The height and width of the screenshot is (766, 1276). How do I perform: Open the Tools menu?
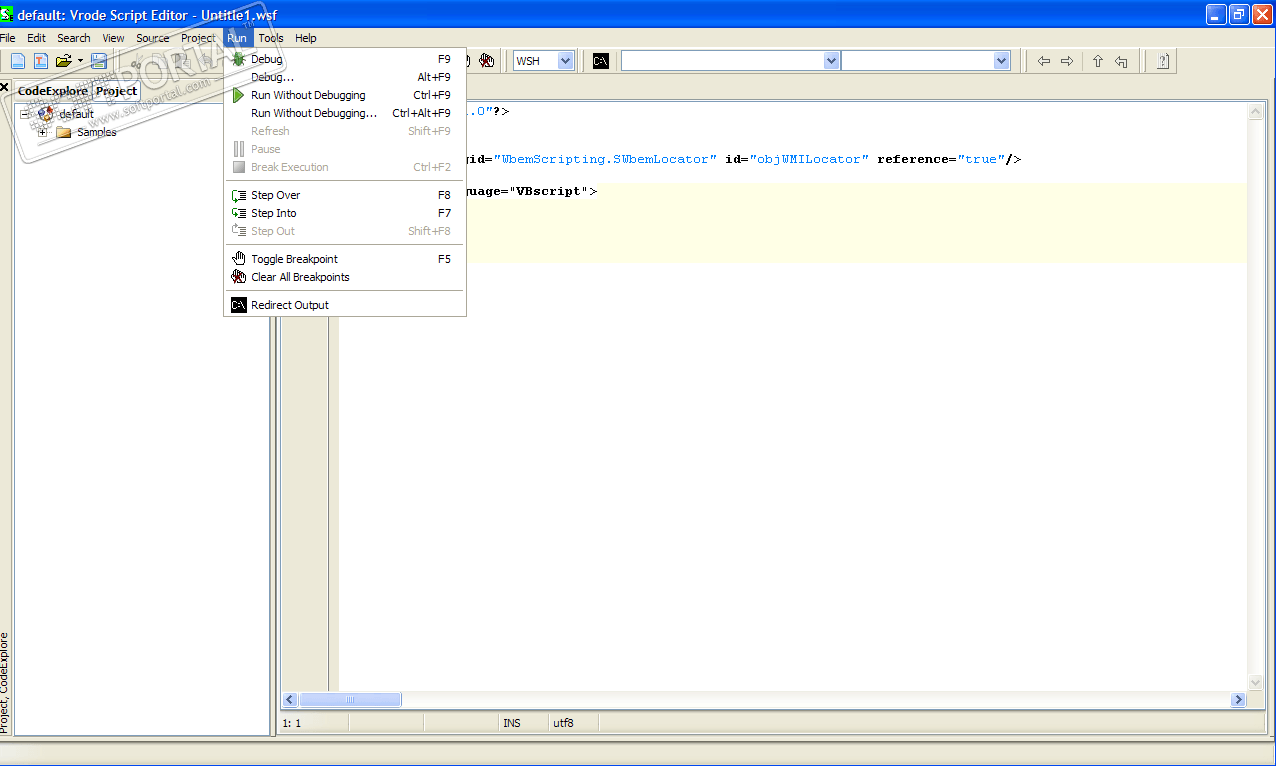(271, 38)
